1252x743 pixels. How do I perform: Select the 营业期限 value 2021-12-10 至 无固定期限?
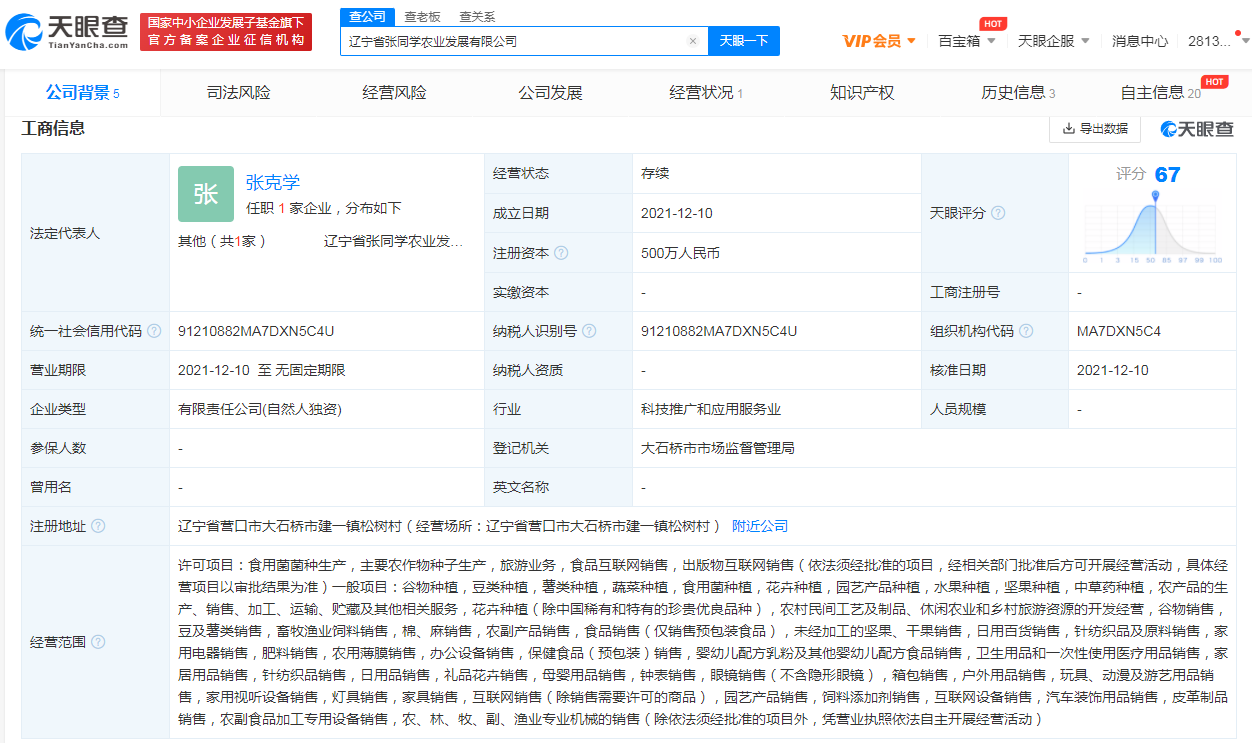(x=262, y=370)
